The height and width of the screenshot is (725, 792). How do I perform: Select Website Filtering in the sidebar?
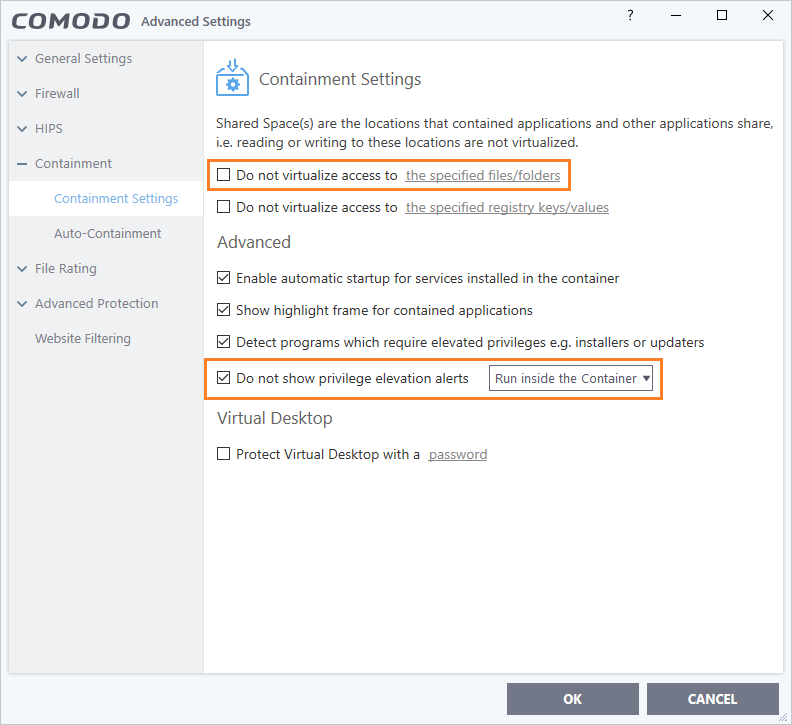83,339
